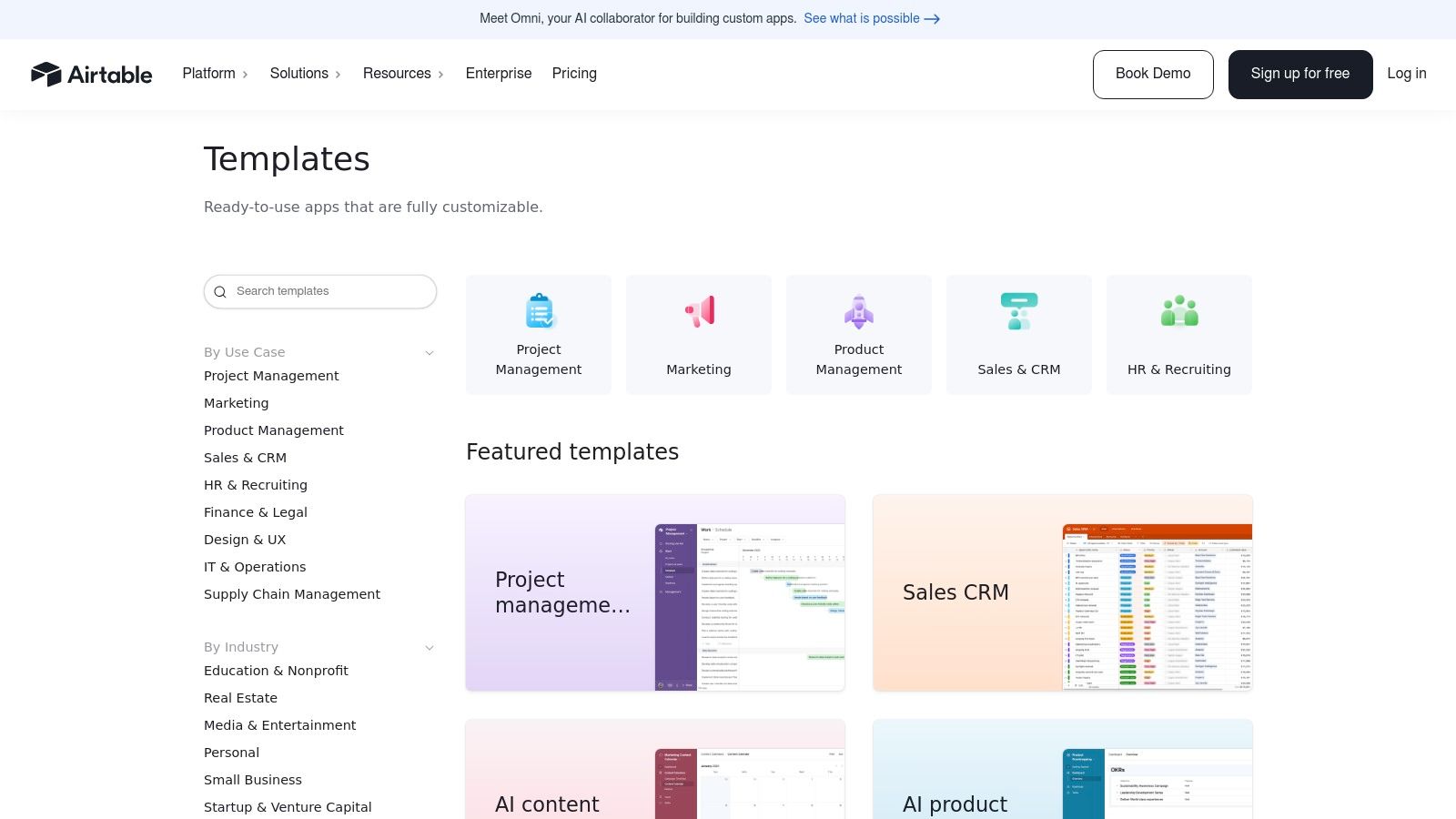Click Sign up for free
The image size is (1456, 819).
point(1300,74)
